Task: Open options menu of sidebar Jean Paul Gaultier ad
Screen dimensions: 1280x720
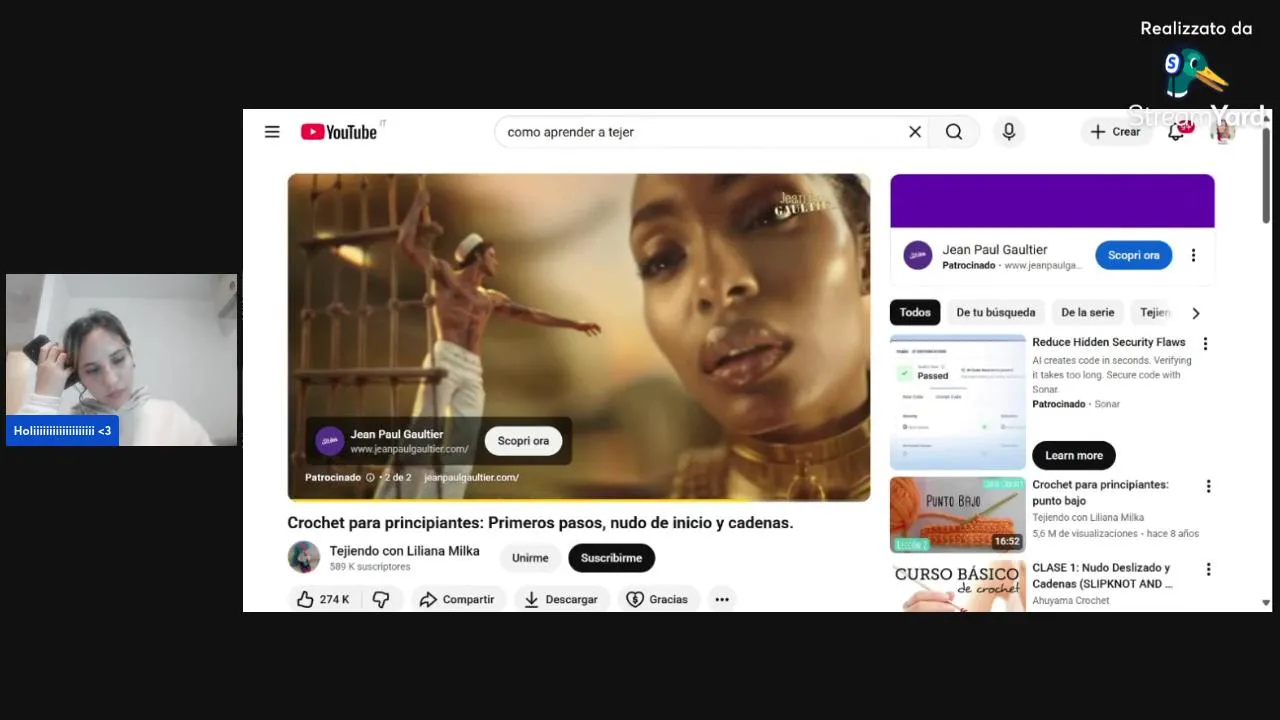Action: coord(1193,255)
